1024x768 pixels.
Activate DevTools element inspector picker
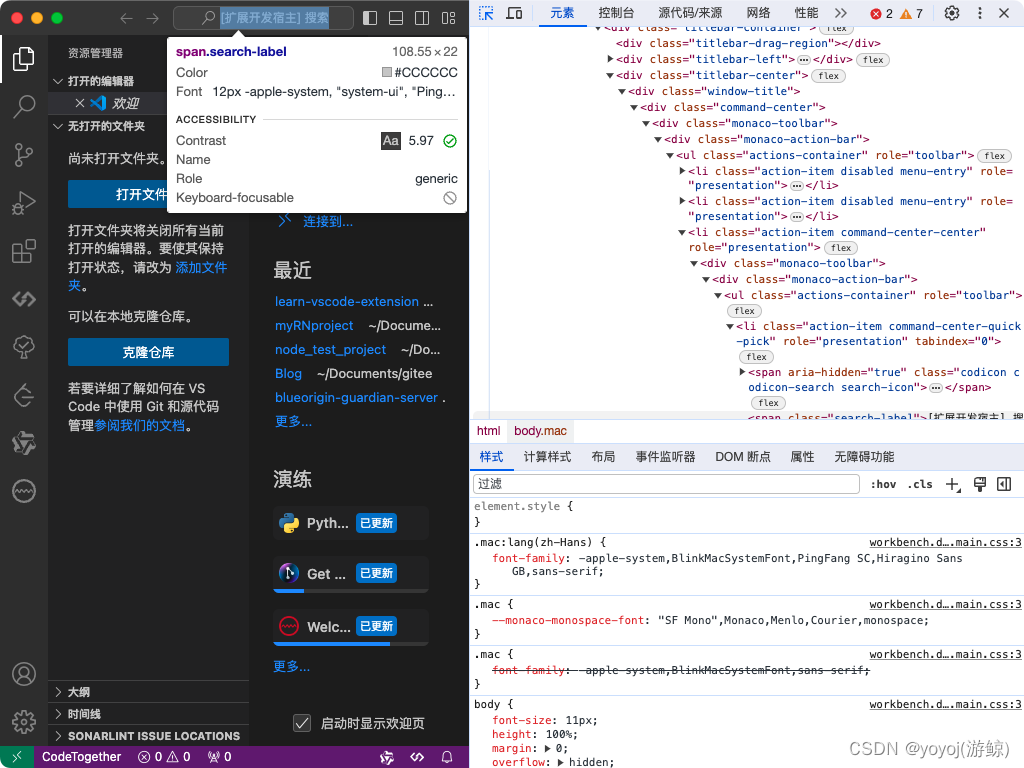pyautogui.click(x=486, y=13)
